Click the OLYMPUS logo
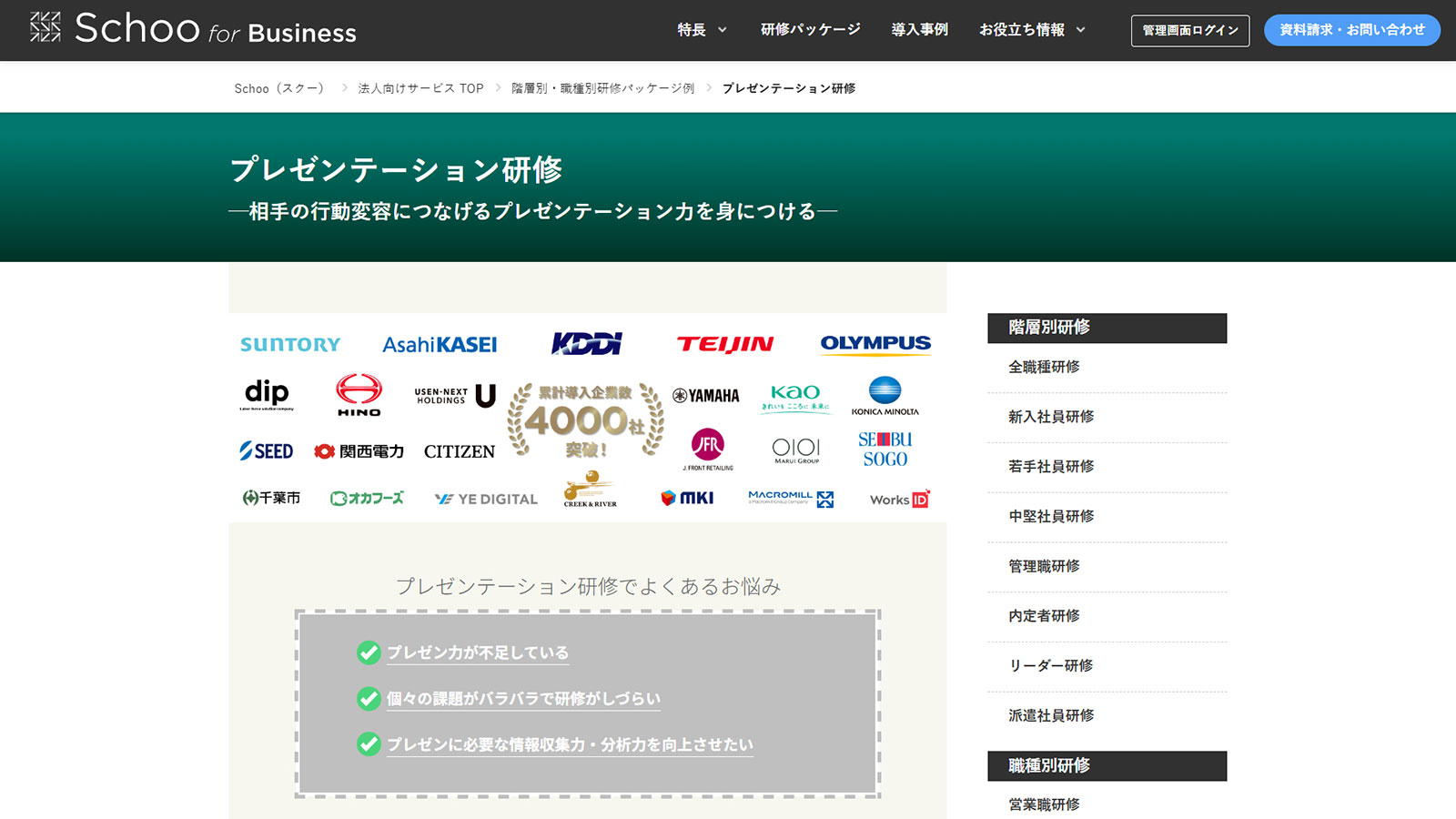The width and height of the screenshot is (1456, 819). [x=875, y=344]
